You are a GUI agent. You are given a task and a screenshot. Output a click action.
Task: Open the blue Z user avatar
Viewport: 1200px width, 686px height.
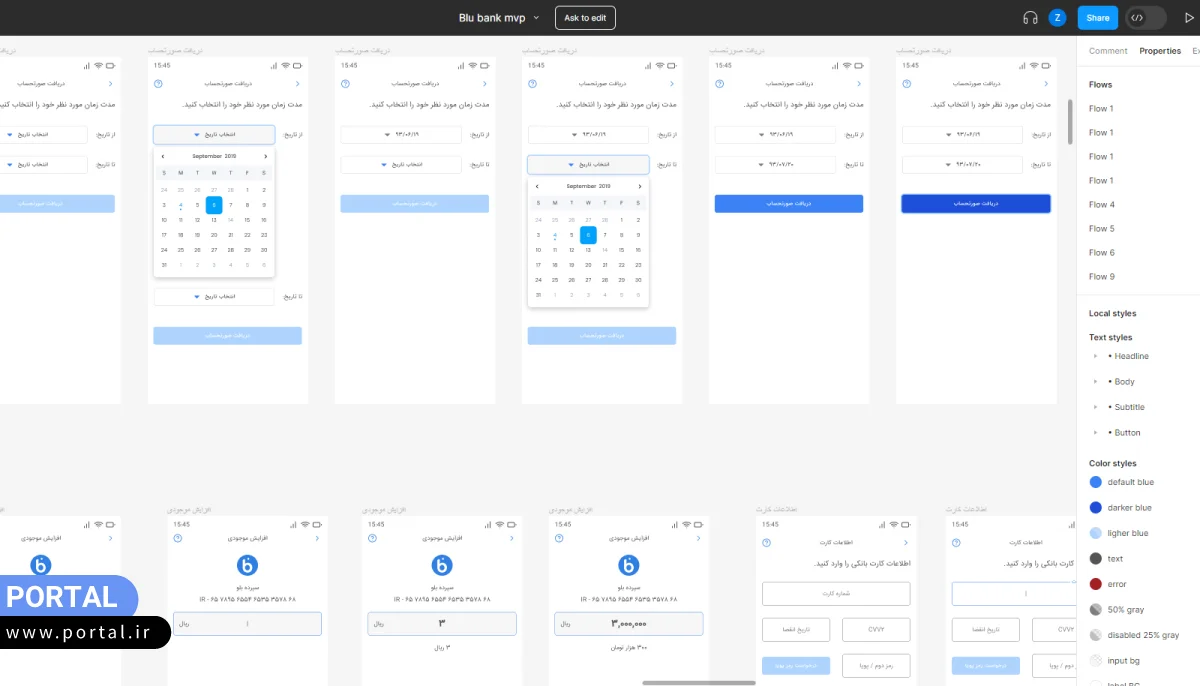click(1057, 18)
